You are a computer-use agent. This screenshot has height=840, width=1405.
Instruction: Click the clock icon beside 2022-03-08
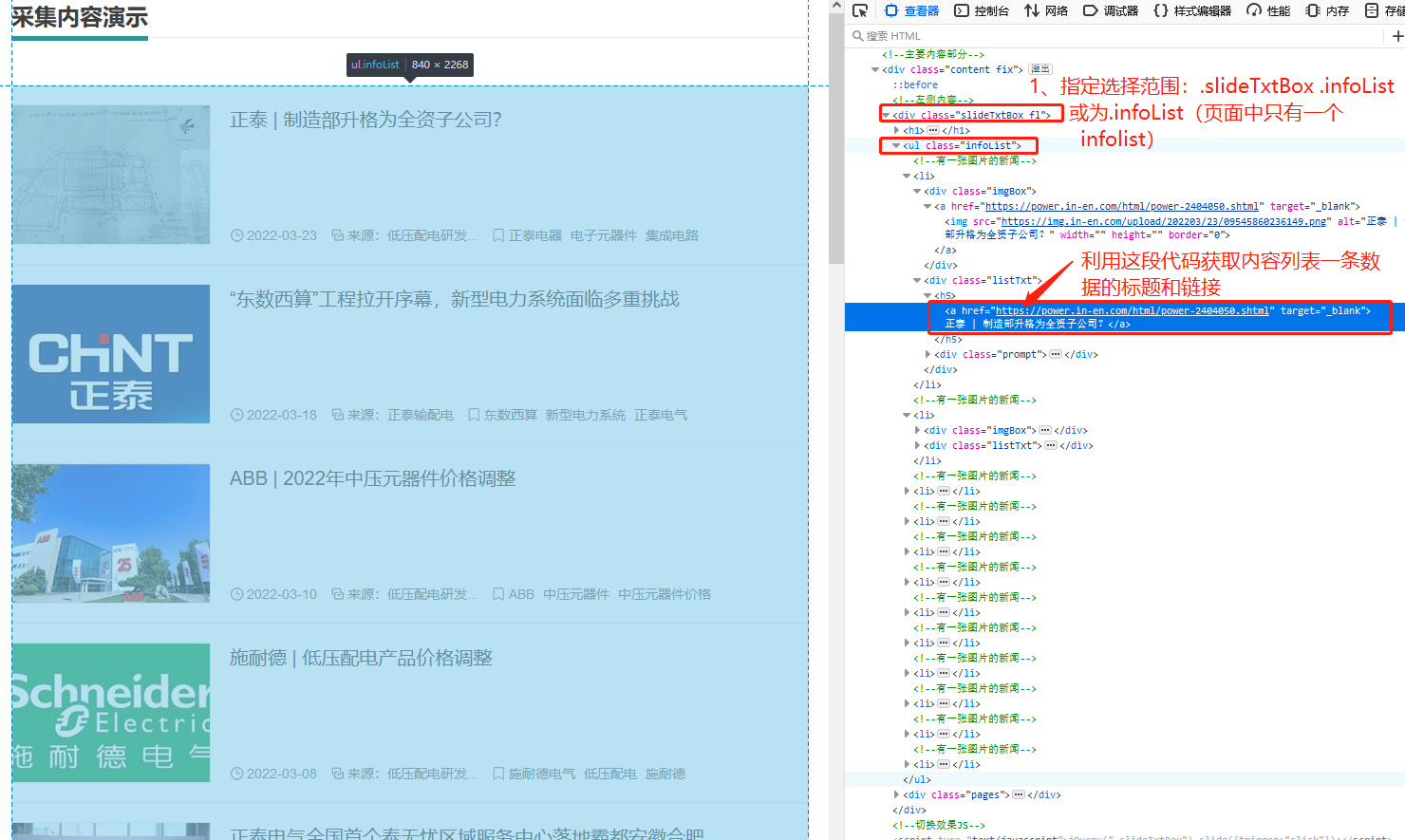(x=236, y=774)
